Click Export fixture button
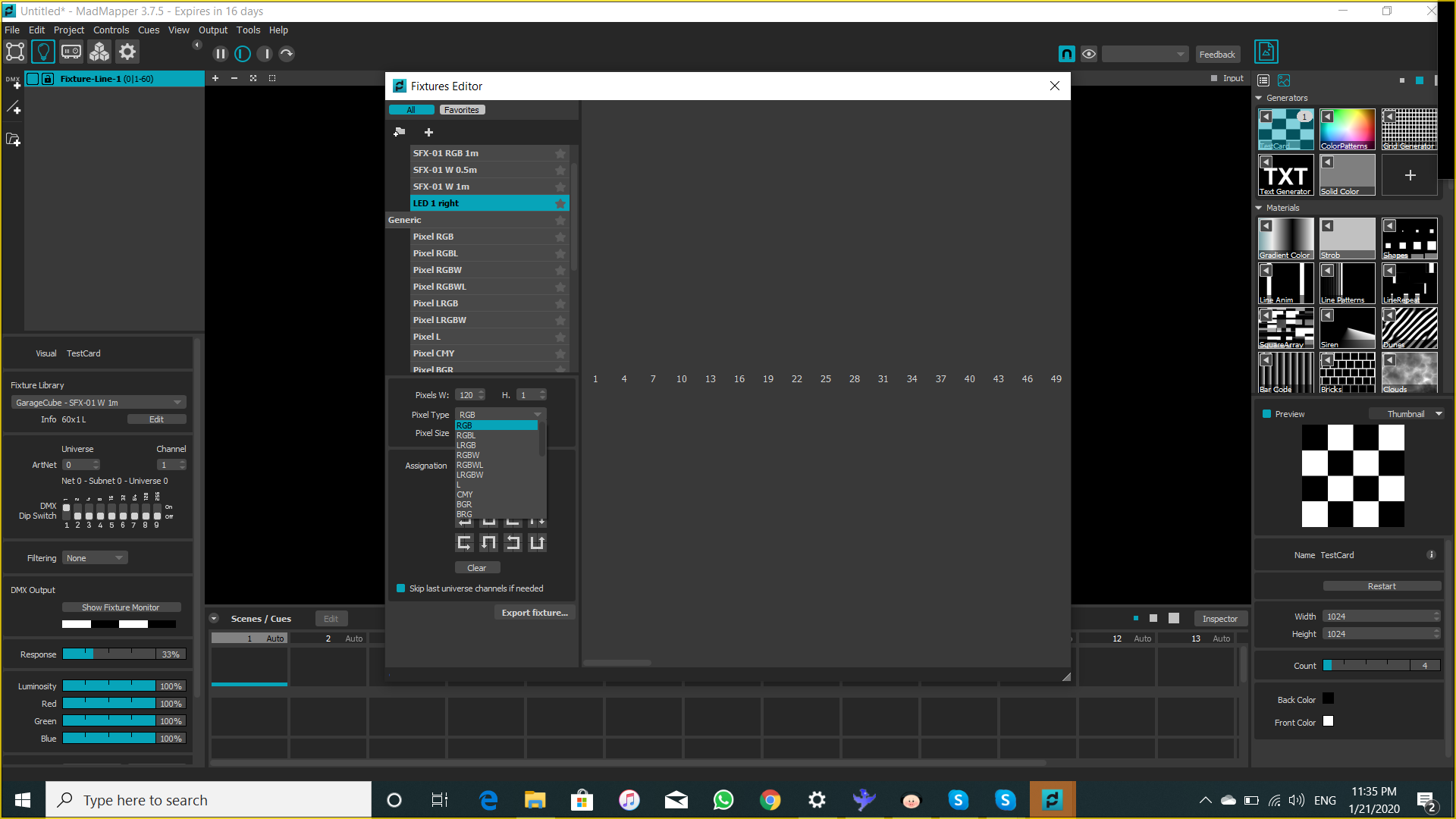 [x=534, y=612]
